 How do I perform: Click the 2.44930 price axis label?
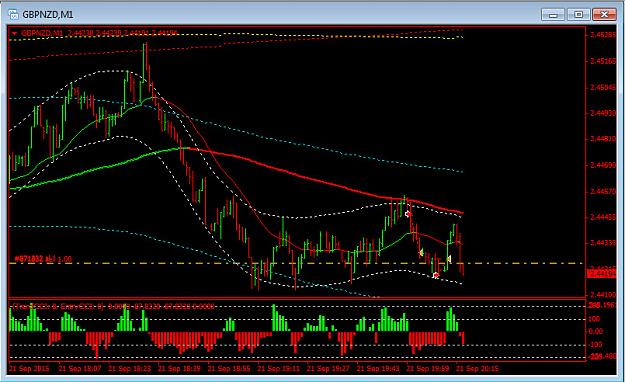pos(602,113)
